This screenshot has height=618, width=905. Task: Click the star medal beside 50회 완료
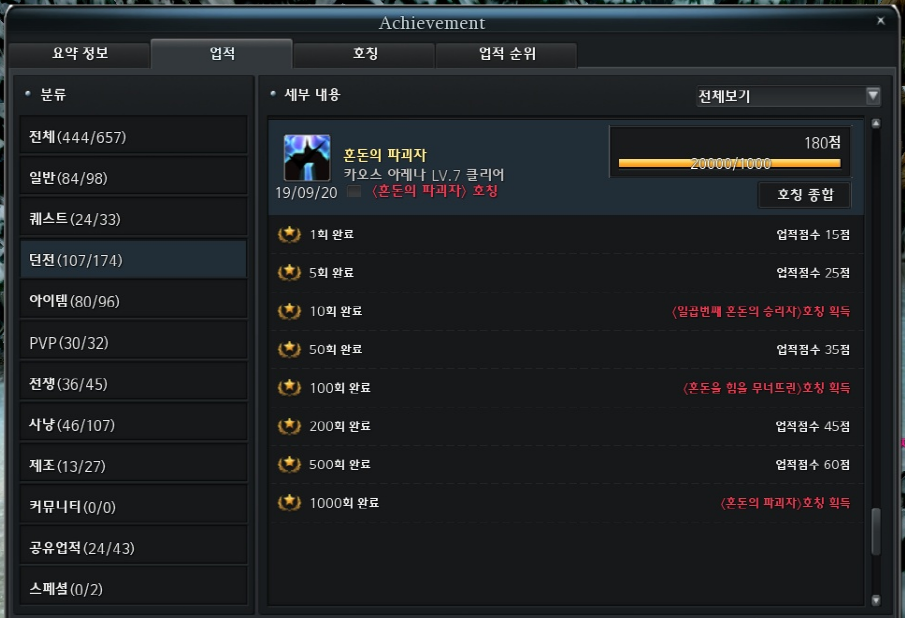coord(289,349)
